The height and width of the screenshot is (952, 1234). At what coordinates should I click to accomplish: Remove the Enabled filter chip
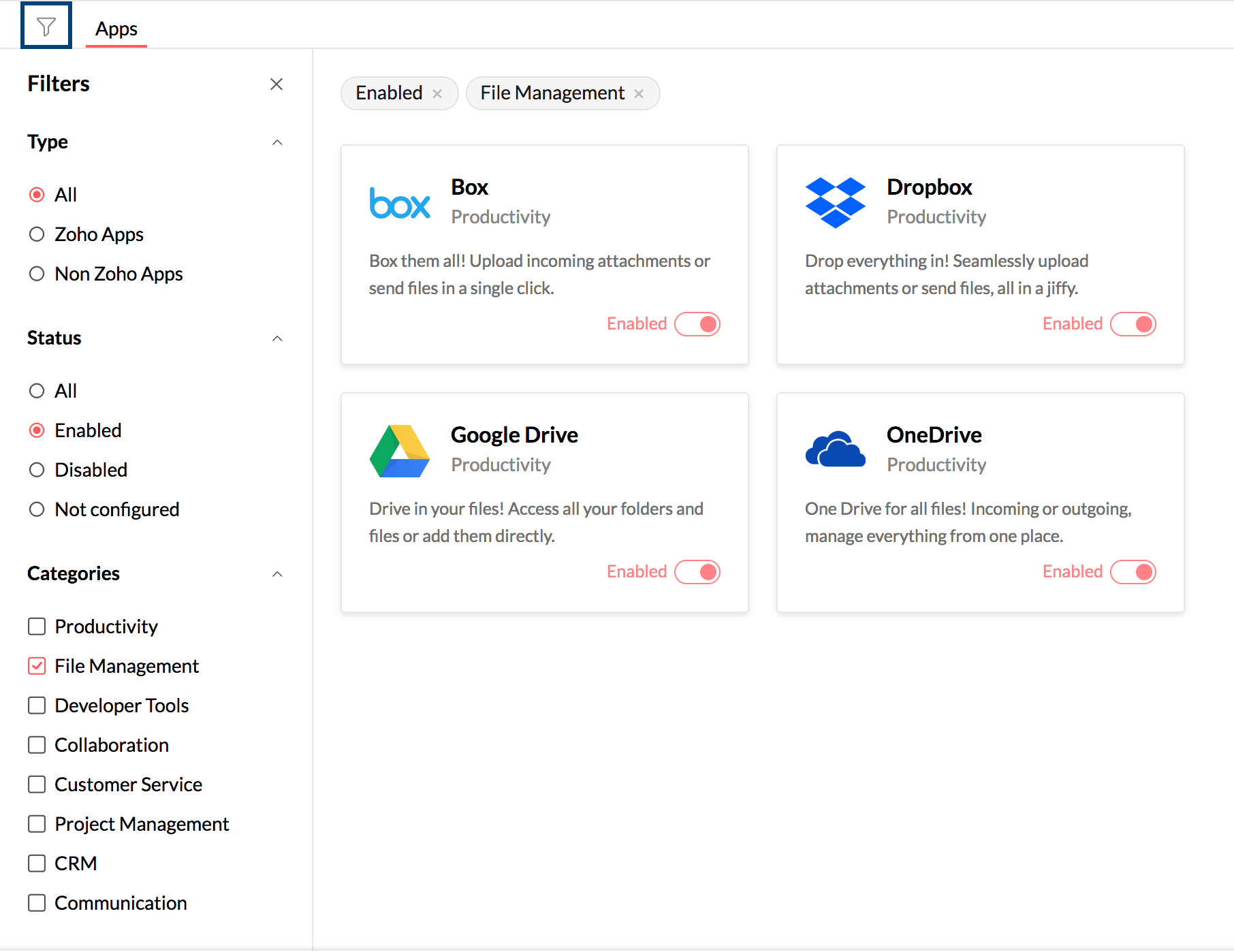coord(437,94)
